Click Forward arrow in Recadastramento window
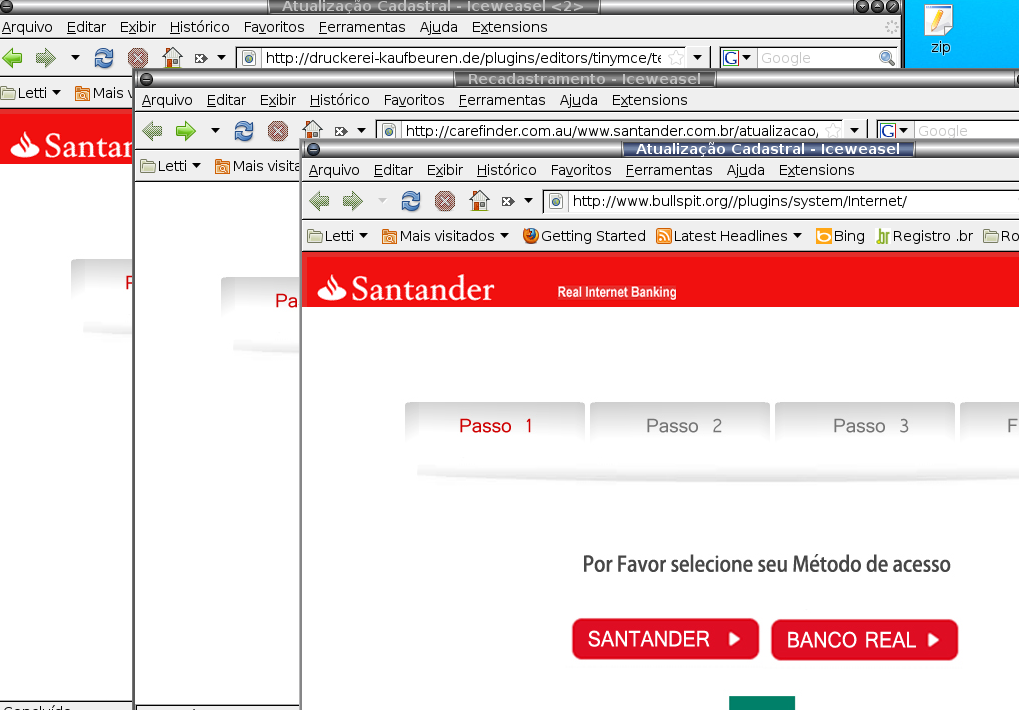The image size is (1019, 710). 186,131
